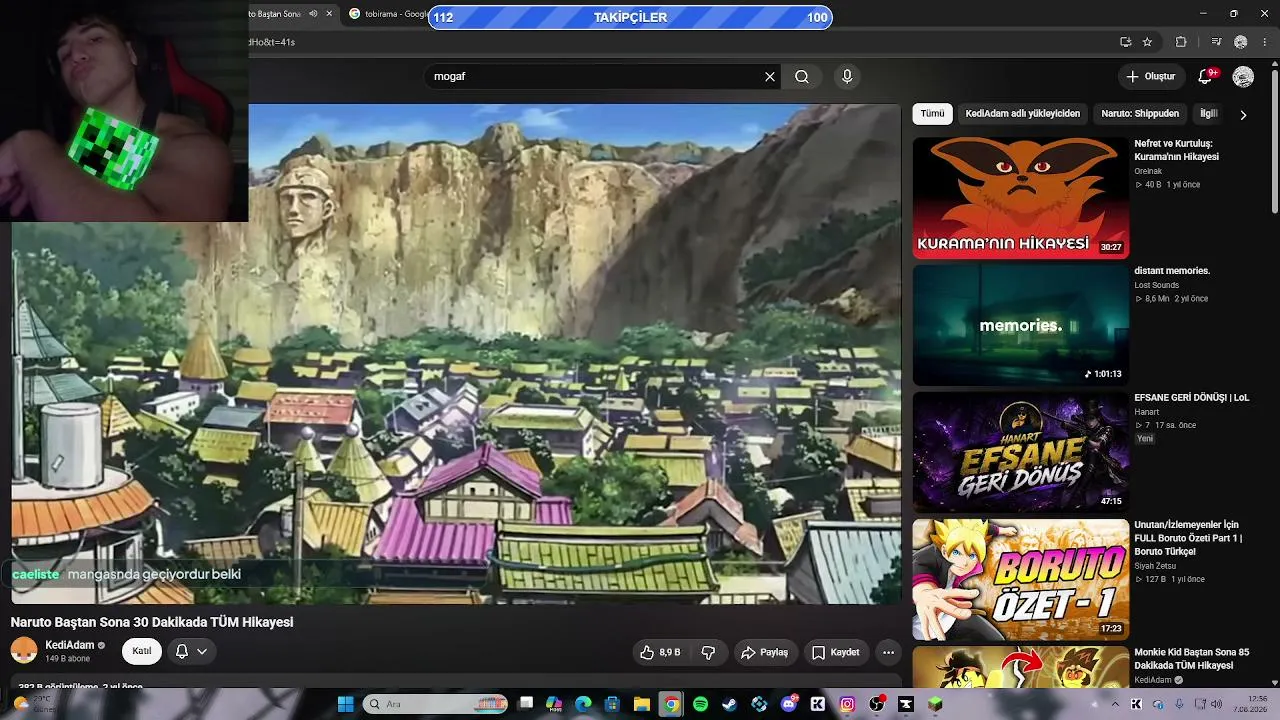Open File Explorer from taskbar
Viewport: 1280px width, 720px height.
641,704
